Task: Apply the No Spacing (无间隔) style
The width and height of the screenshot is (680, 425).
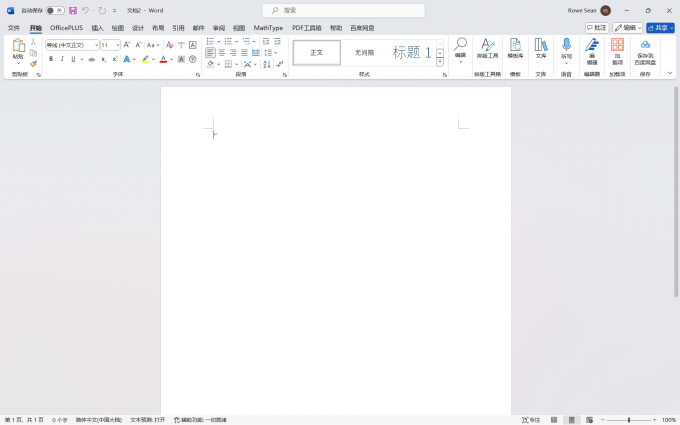Action: coord(364,52)
